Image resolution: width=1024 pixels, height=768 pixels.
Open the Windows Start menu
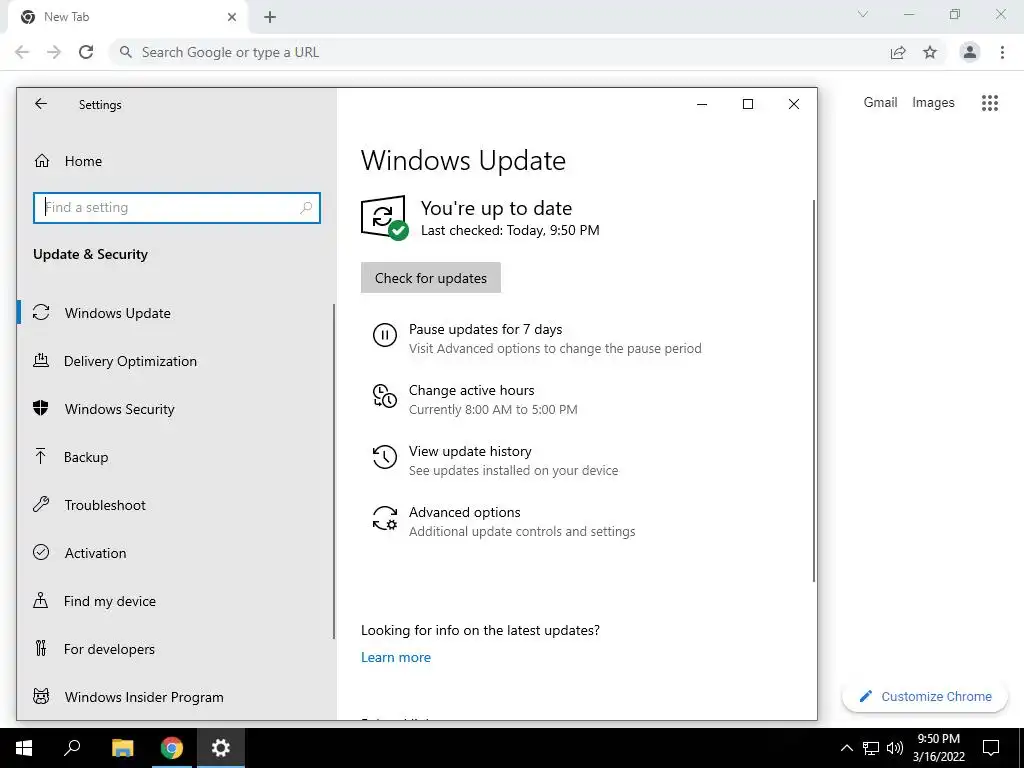click(x=24, y=748)
